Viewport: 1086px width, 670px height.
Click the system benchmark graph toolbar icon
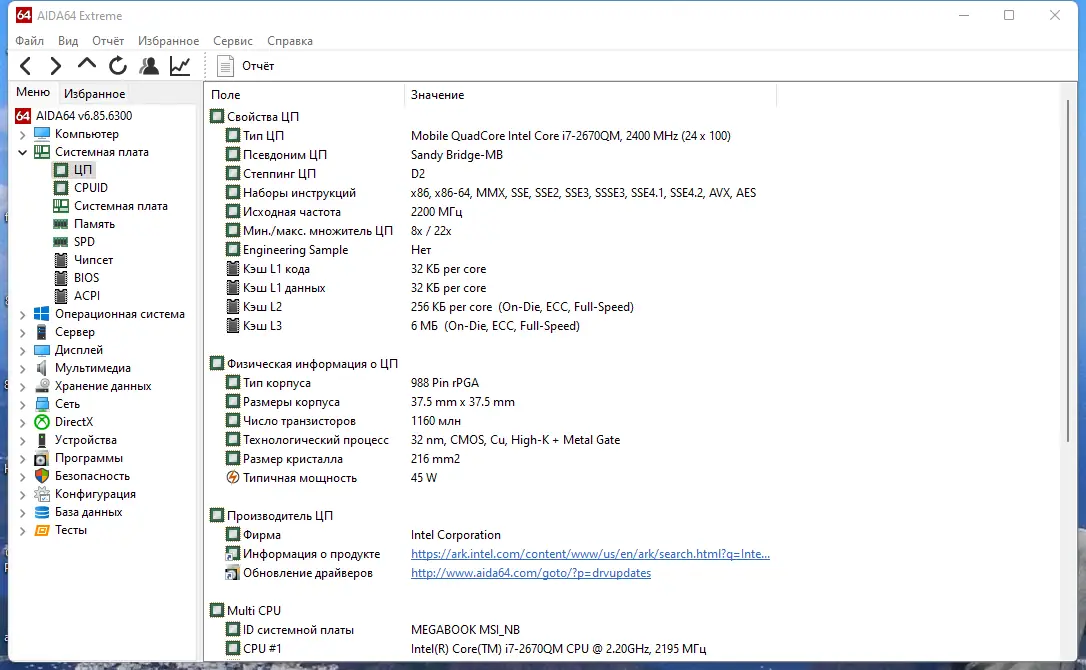click(x=180, y=65)
